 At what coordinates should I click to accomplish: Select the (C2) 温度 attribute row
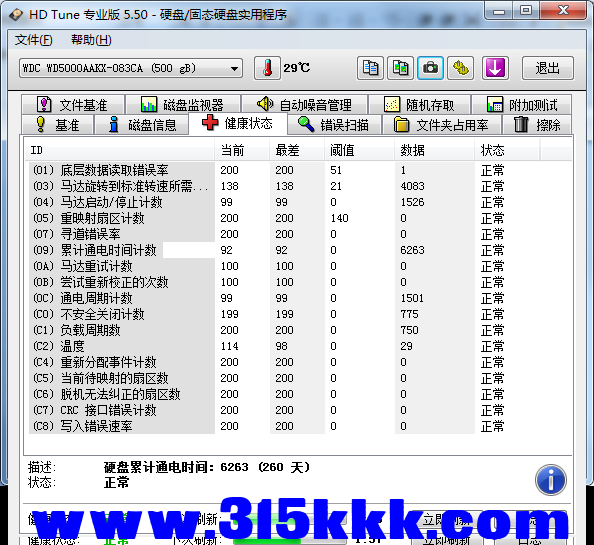pyautogui.click(x=299, y=346)
